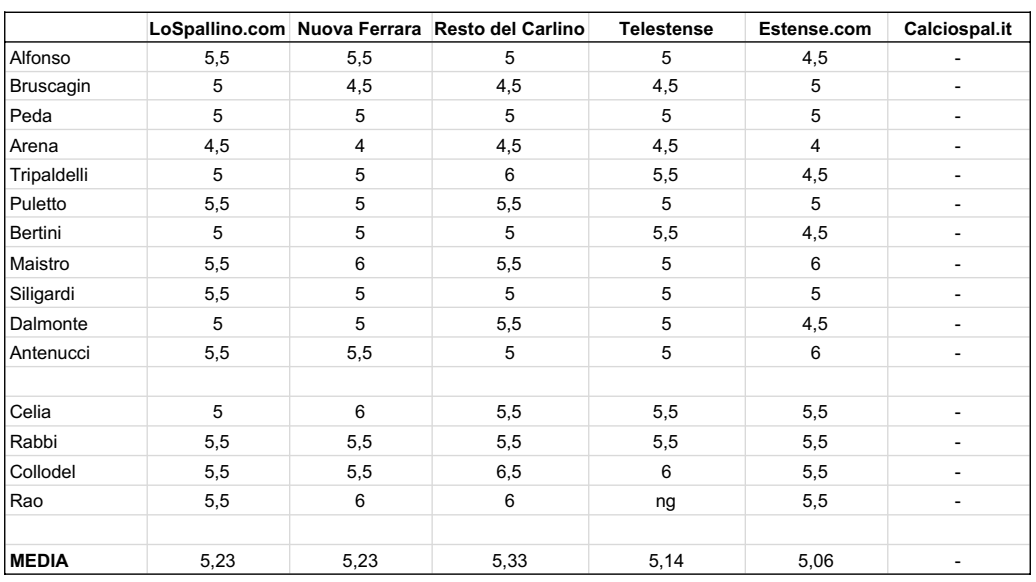
Task: Select Alfonso's Estense.com 4,5 score
Action: click(815, 57)
